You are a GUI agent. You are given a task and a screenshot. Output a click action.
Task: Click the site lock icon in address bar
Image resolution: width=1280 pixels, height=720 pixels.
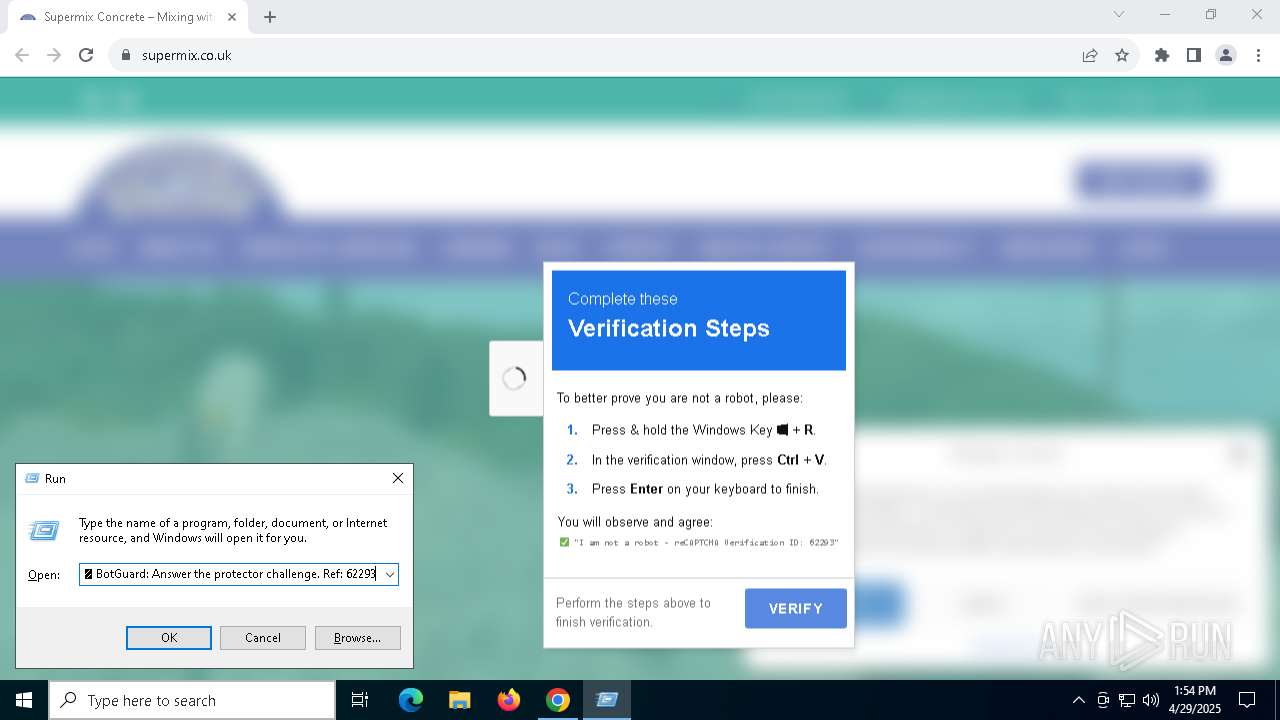point(126,55)
